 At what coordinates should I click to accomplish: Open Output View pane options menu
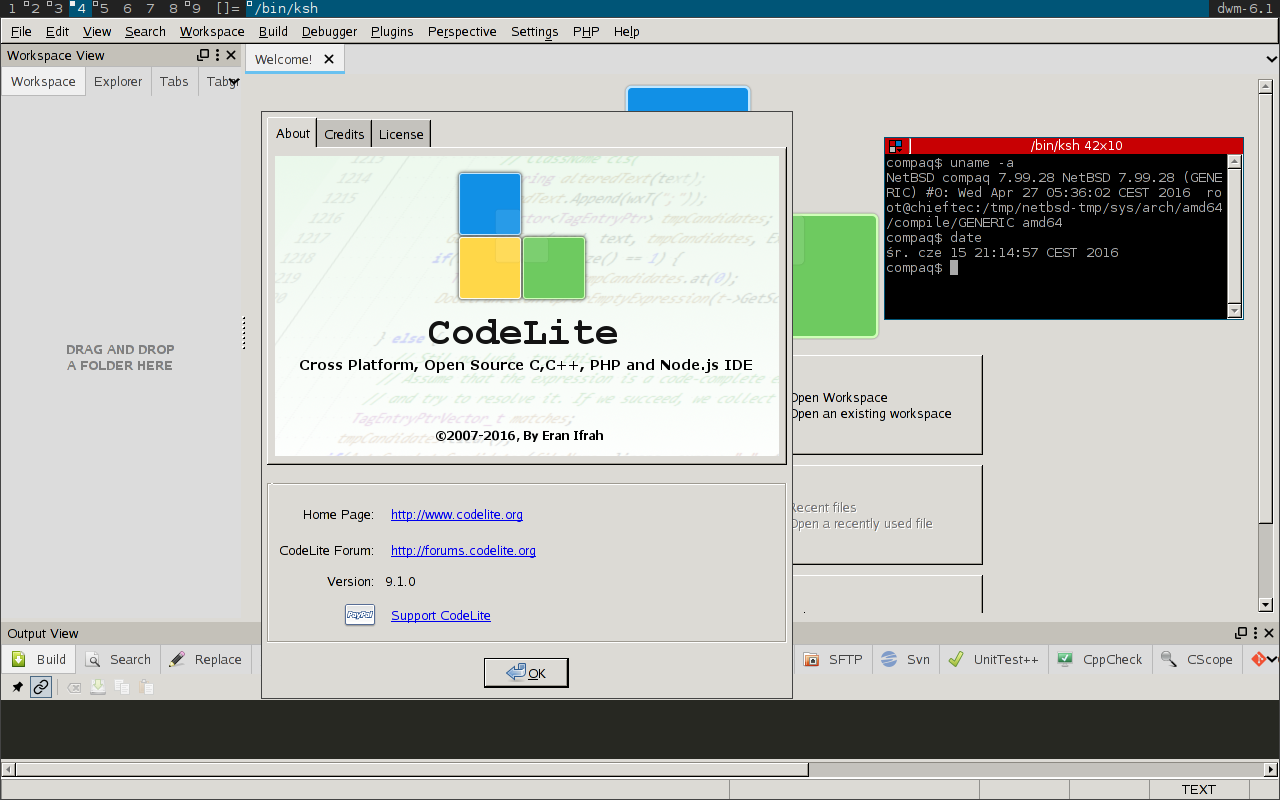point(1256,633)
